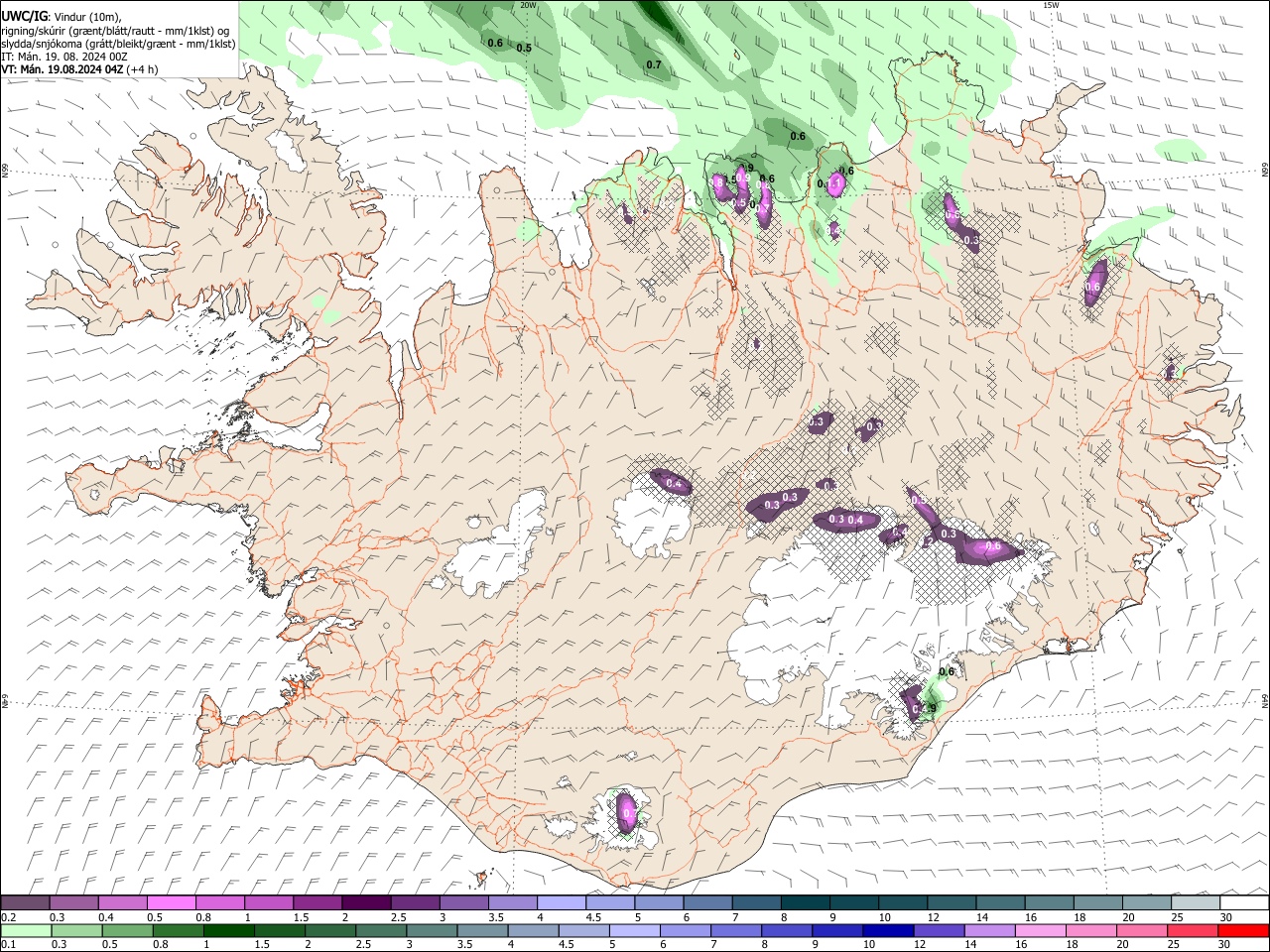Pick the bright pink 0.5 swatch in the purple scale
Image resolution: width=1270 pixels, height=952 pixels.
[172, 902]
